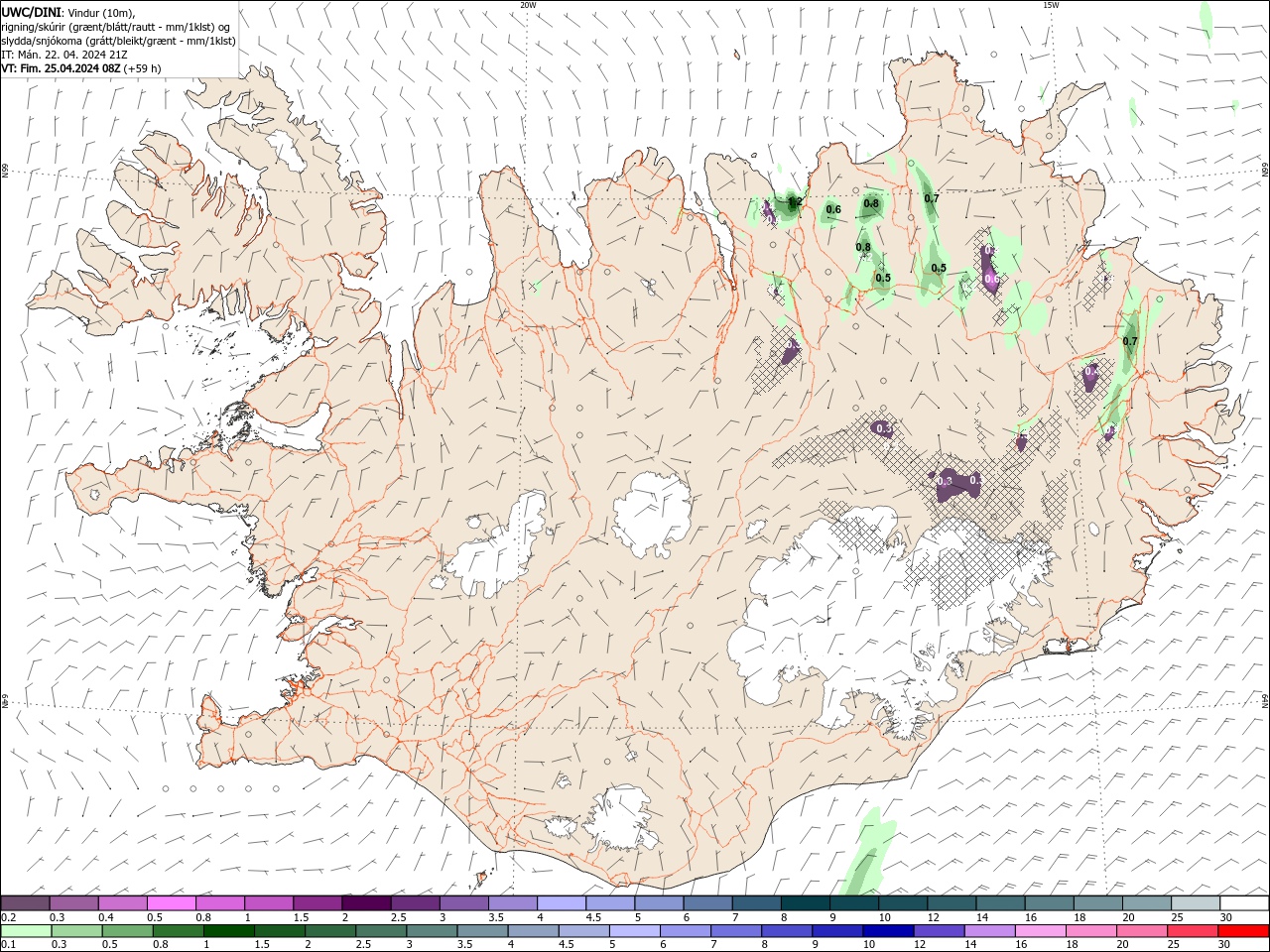This screenshot has width=1270, height=952.
Task: Pick the light violet 14–16 swatch on the lower scale
Action: click(x=988, y=931)
